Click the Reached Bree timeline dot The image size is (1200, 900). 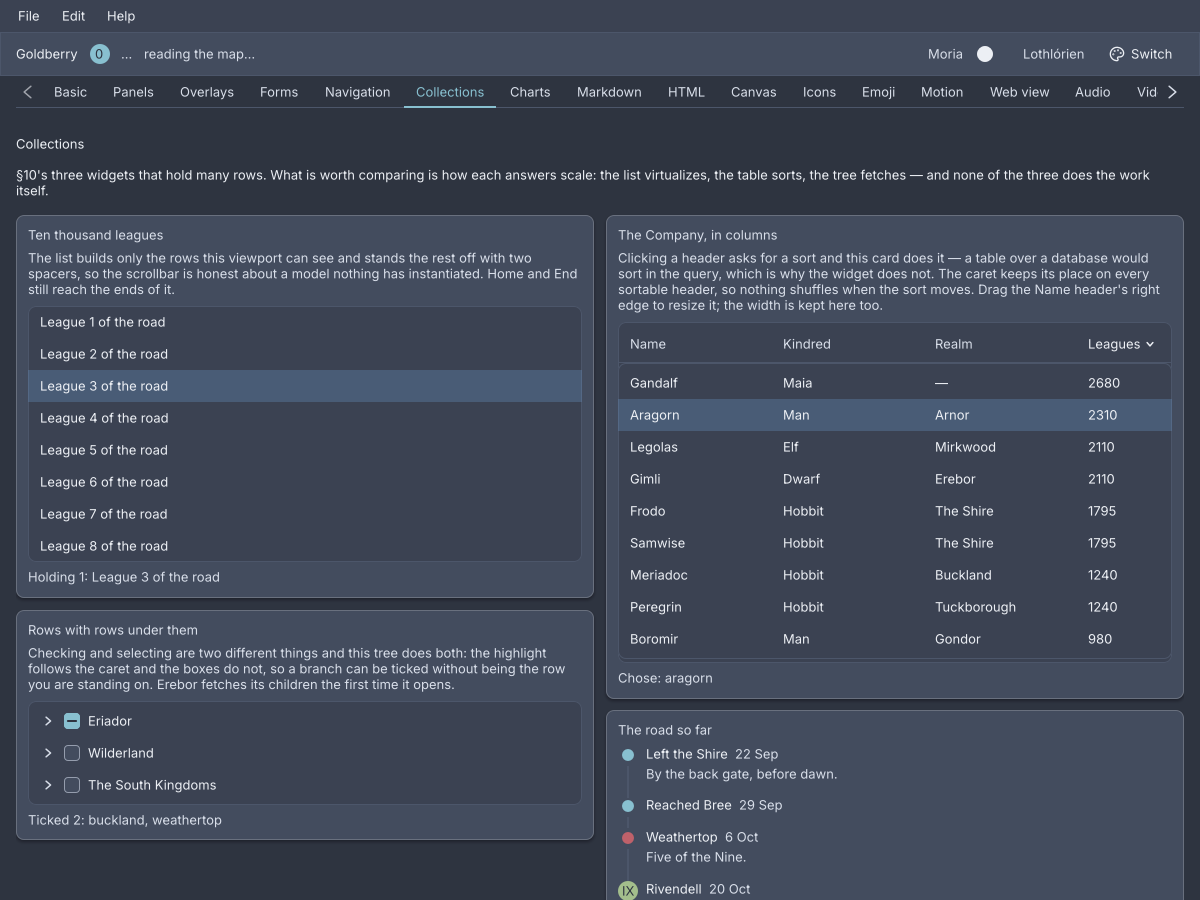(x=628, y=806)
